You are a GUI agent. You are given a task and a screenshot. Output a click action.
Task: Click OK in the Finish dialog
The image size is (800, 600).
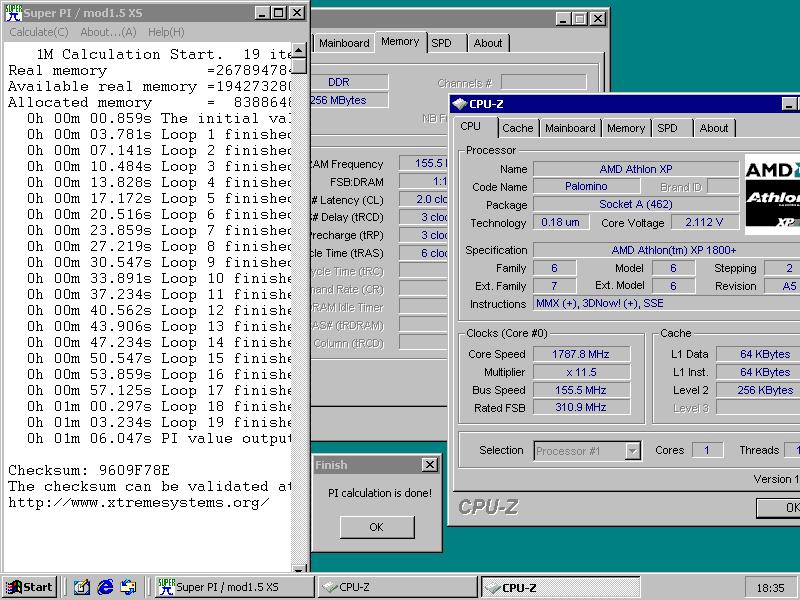(377, 527)
